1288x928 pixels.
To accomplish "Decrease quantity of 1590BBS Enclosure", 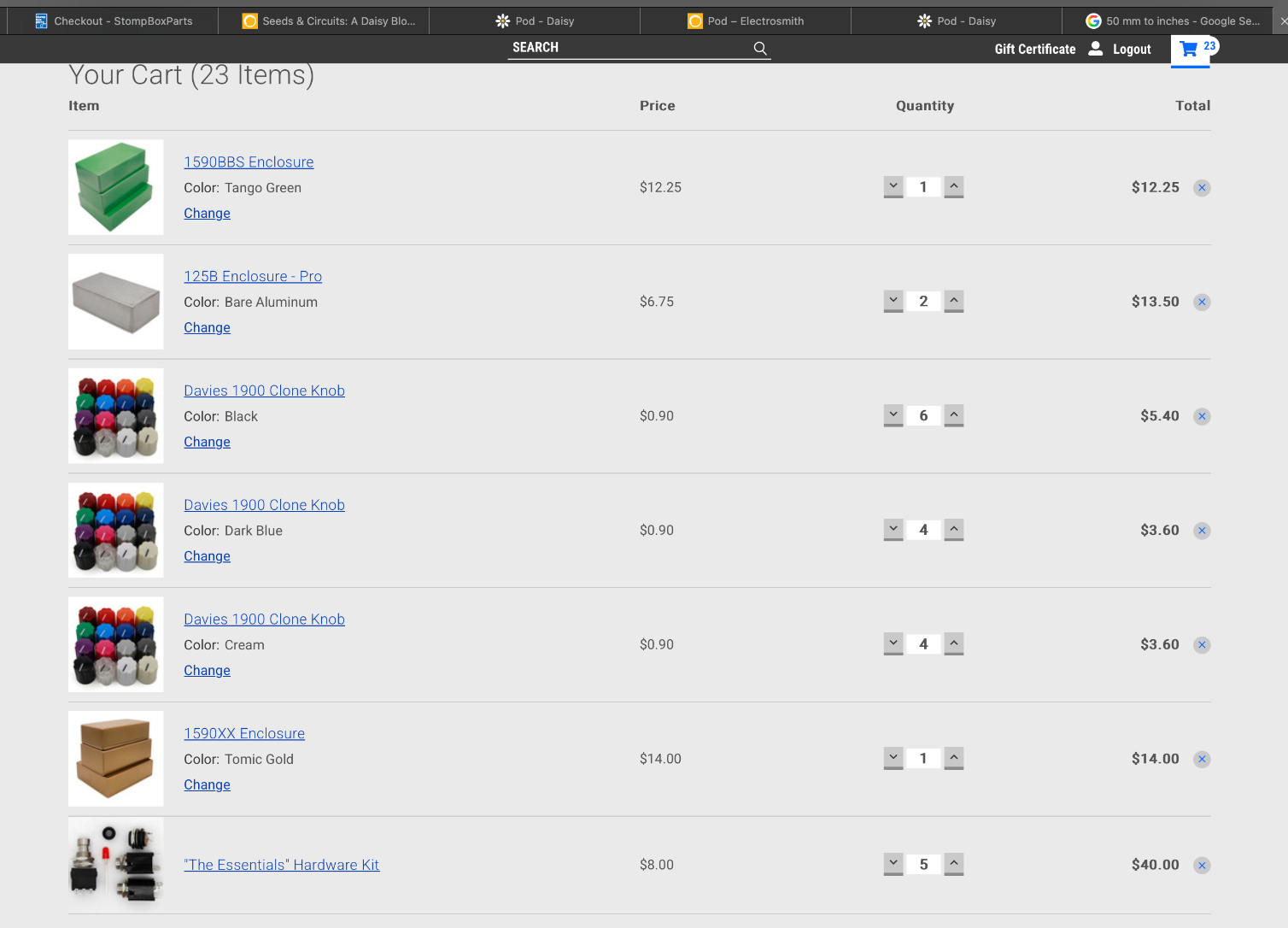I will pos(893,187).
